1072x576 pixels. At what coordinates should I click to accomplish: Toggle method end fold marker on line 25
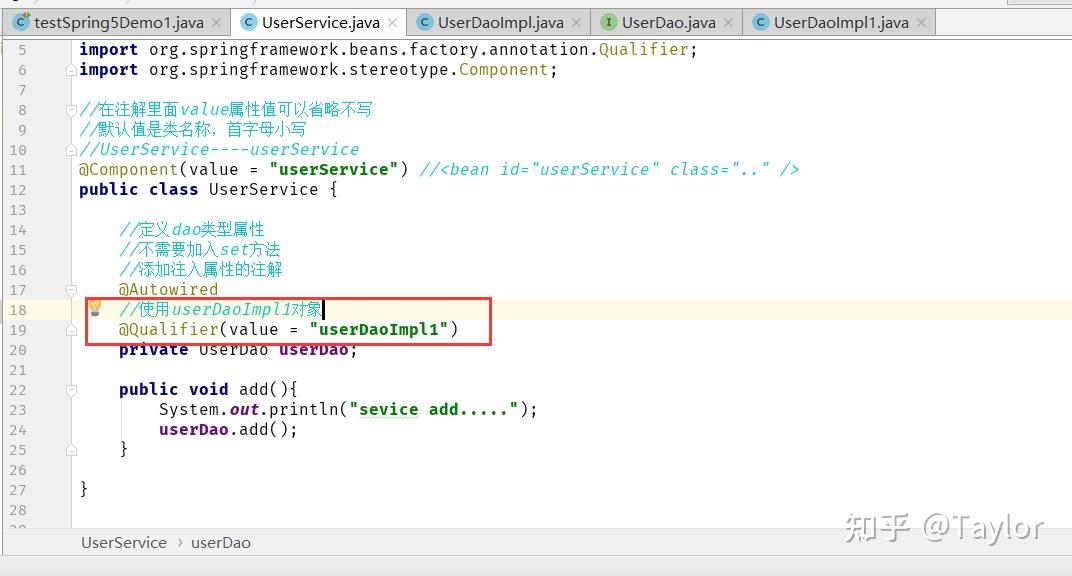pos(71,450)
